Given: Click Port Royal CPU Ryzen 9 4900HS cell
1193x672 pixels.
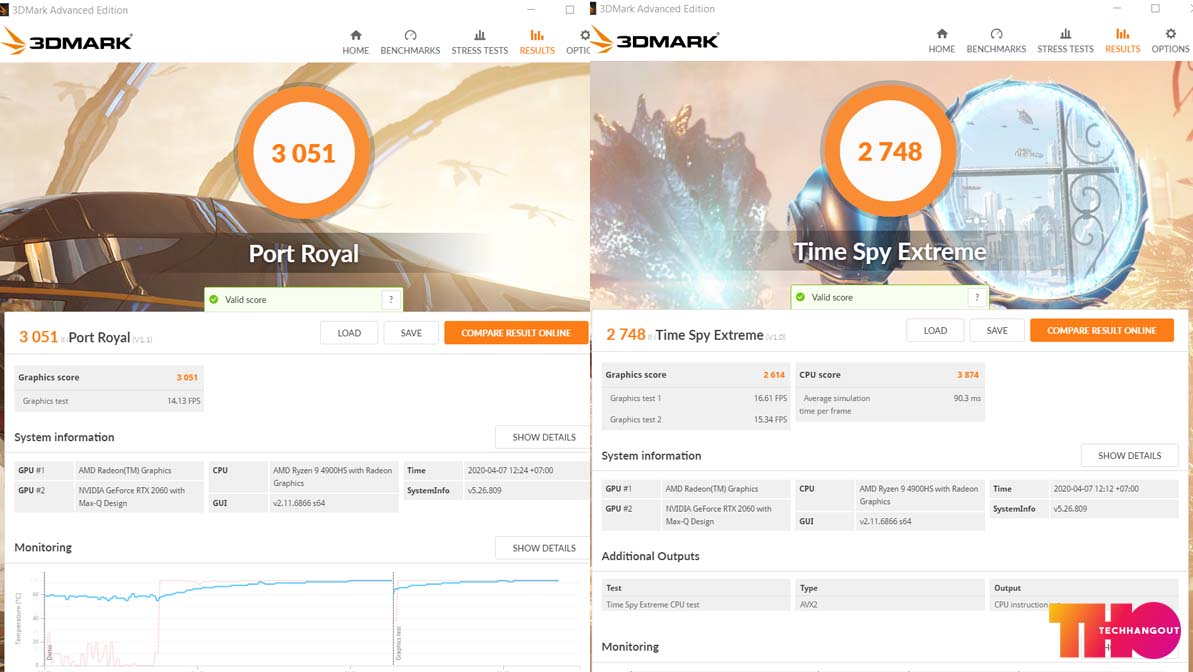Looking at the screenshot, I should pyautogui.click(x=333, y=477).
